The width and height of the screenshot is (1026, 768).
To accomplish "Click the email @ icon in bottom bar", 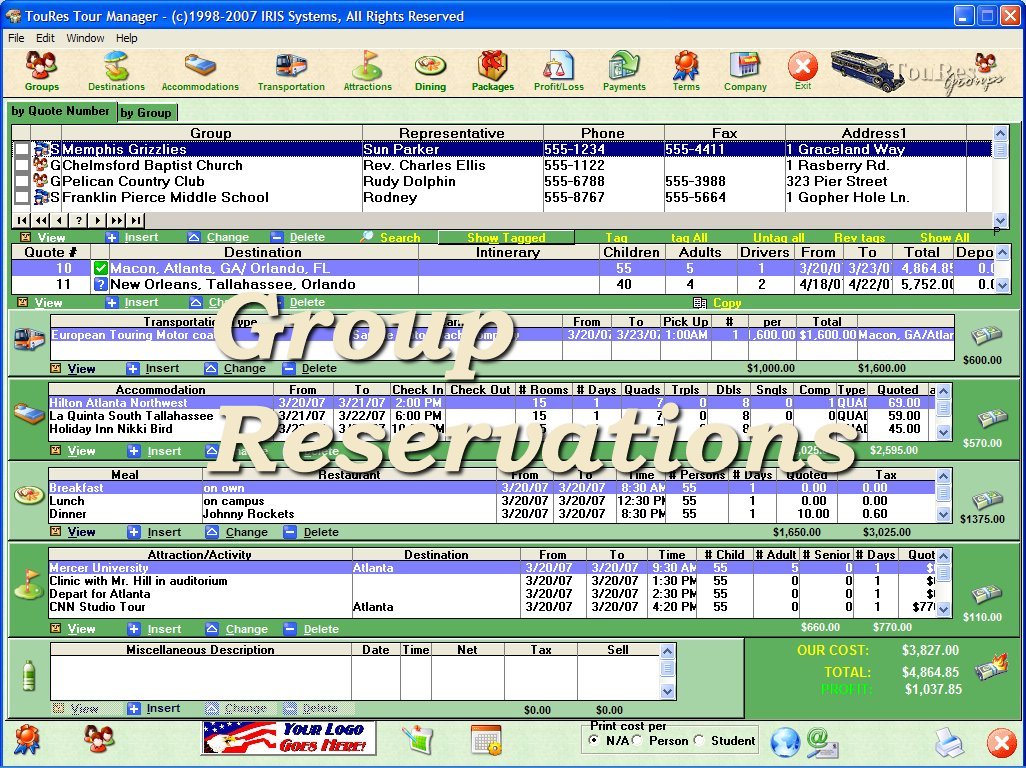I will coord(822,742).
